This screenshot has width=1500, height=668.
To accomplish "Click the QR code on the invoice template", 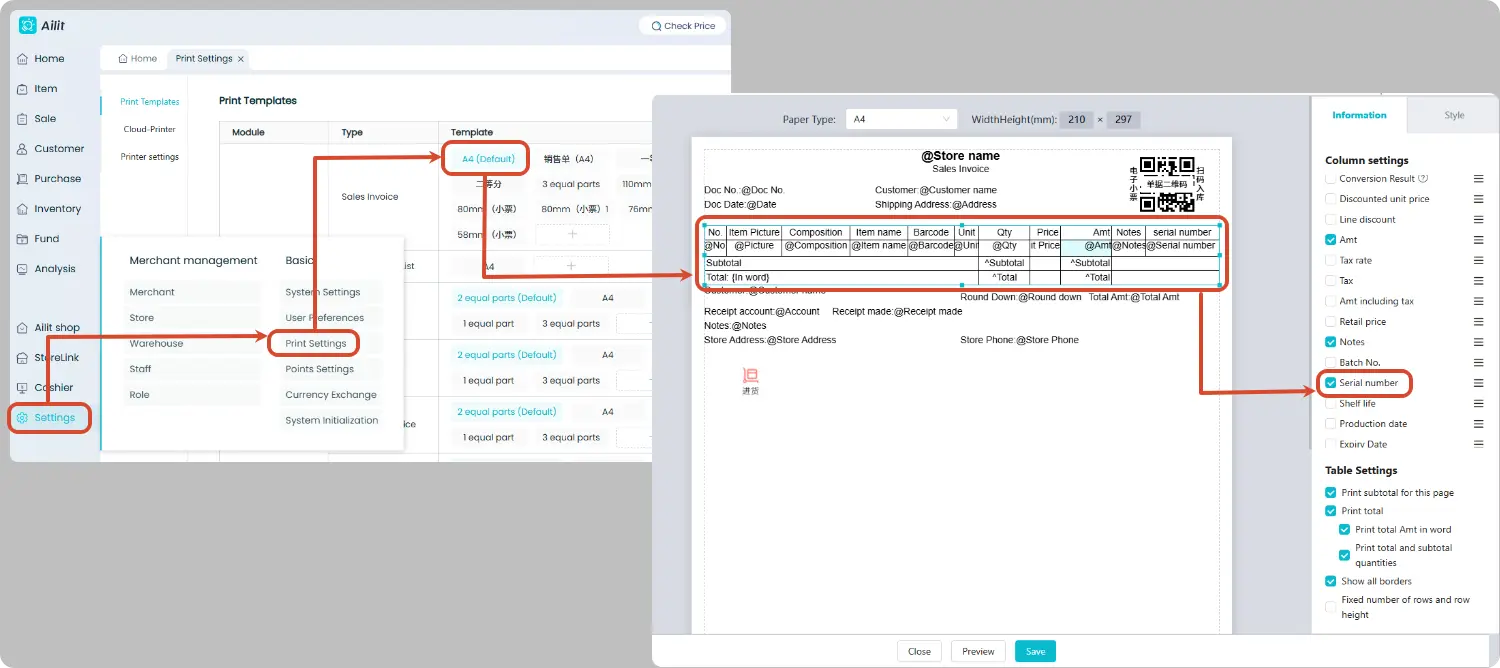I will click(x=1167, y=184).
